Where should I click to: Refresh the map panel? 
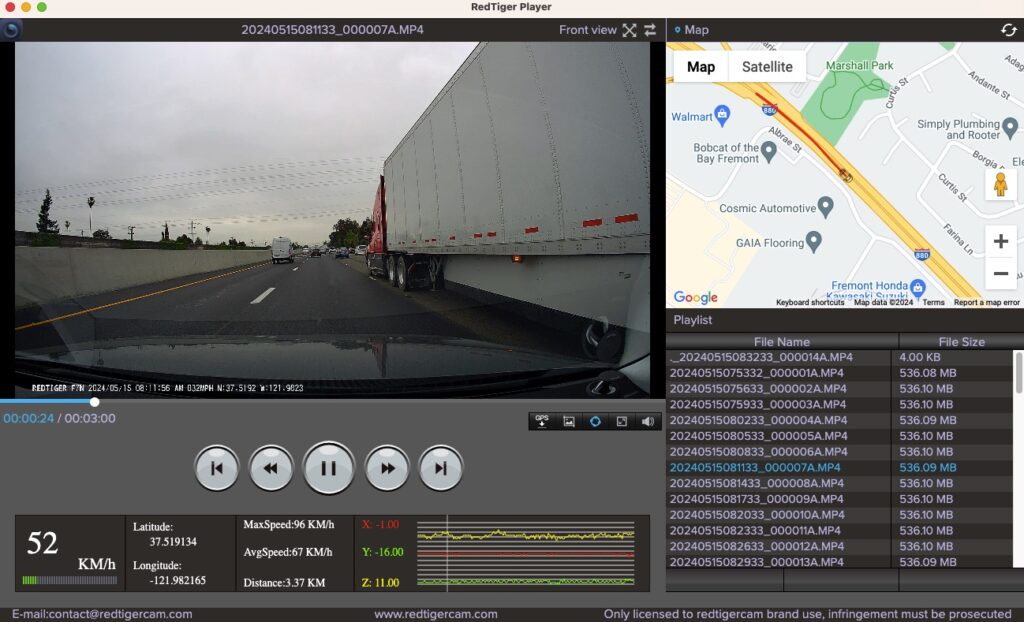[x=1009, y=30]
